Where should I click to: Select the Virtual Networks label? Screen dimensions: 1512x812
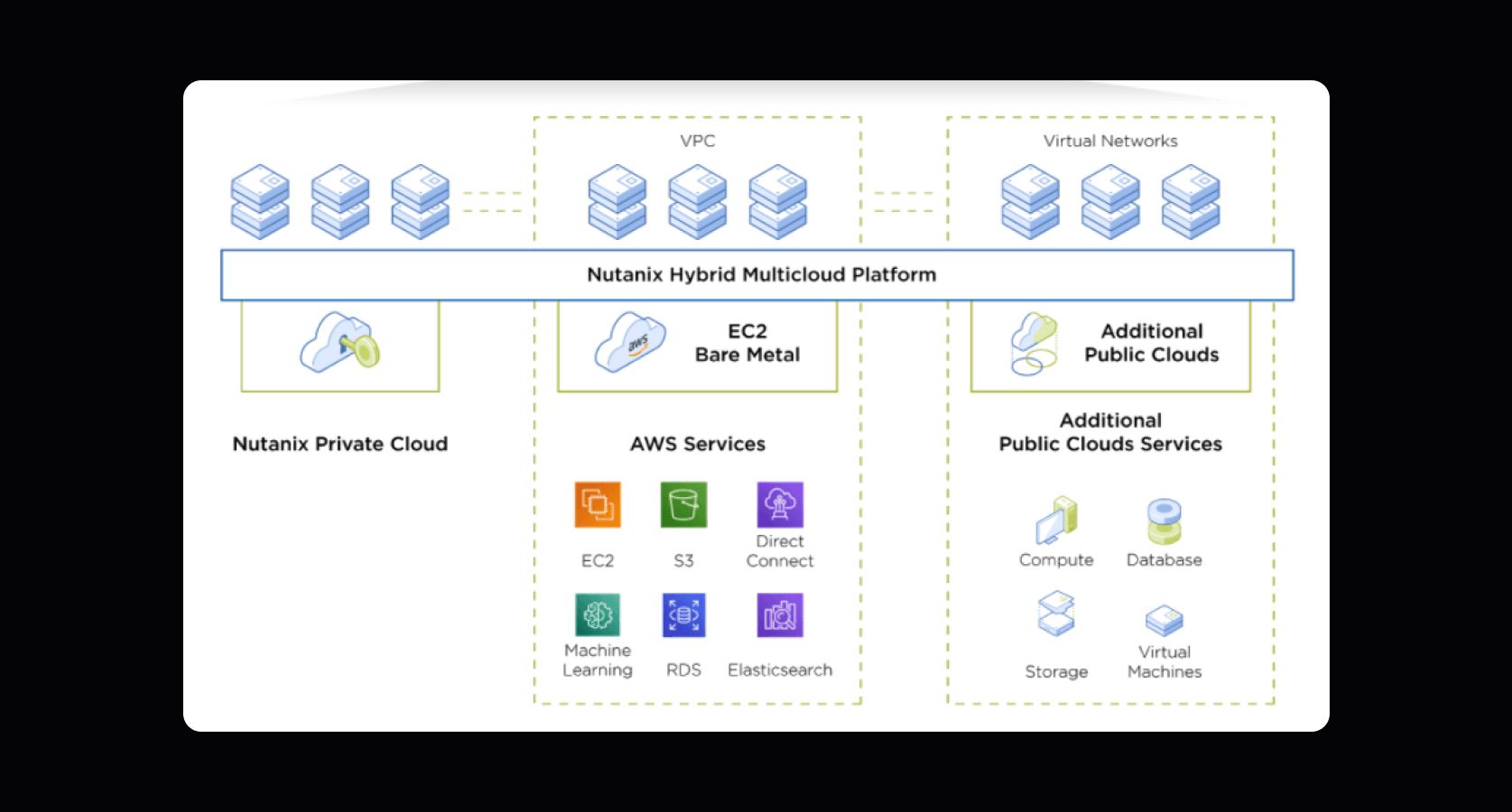coord(1110,141)
